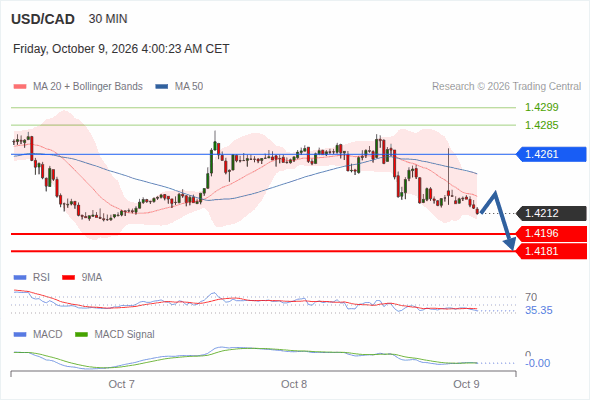The height and width of the screenshot is (400, 590).
Task: Click the red 1.4181 support price tag
Action: 552,251
